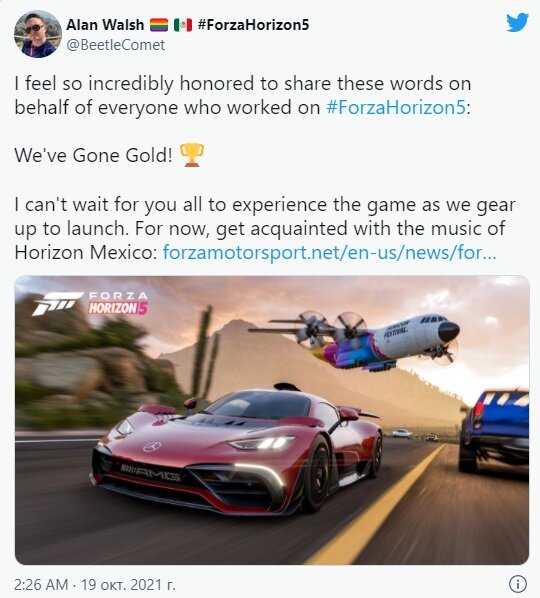Viewport: 540px width, 598px height.
Task: Click the tweet info icon
Action: (x=518, y=584)
